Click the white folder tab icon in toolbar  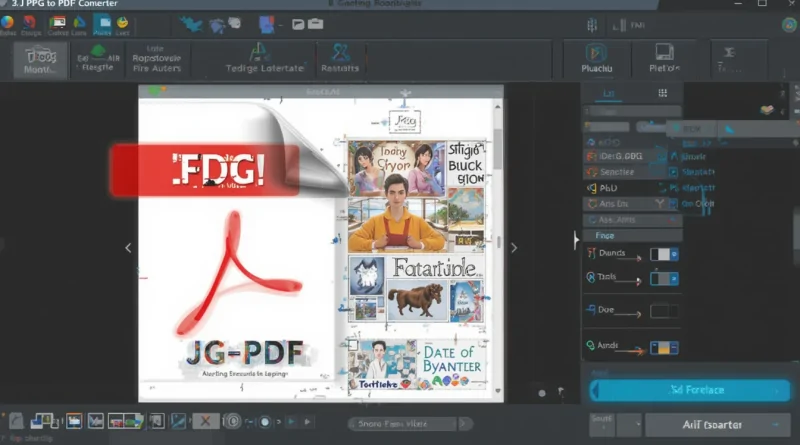pyautogui.click(x=298, y=24)
